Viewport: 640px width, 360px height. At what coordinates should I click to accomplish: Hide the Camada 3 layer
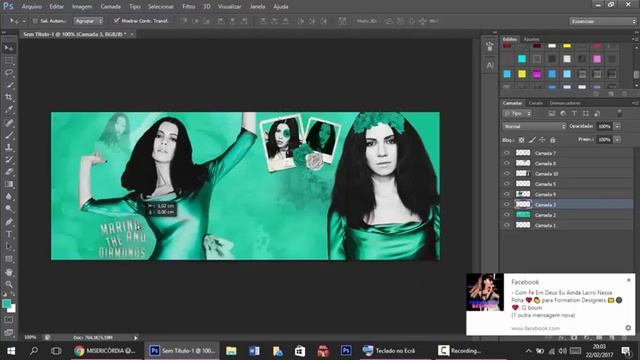pos(507,204)
